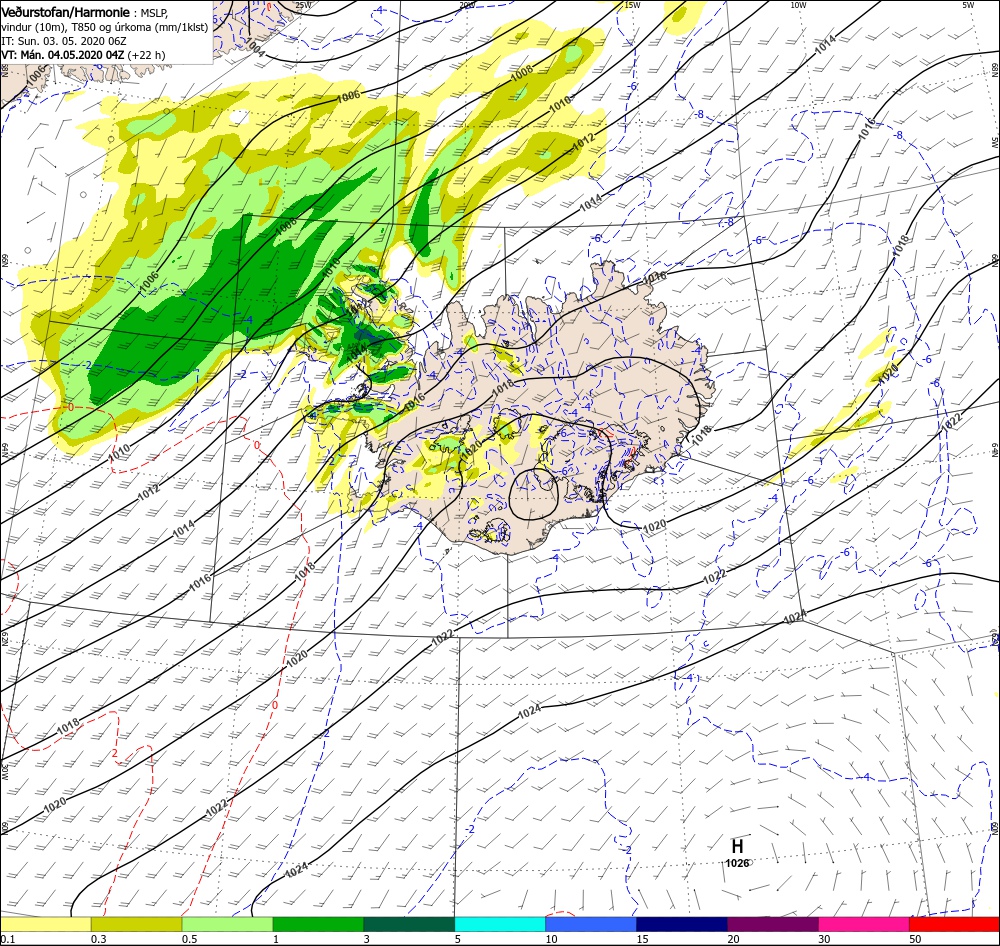Click the '50' legend scale value
Image resolution: width=1000 pixels, height=946 pixels.
915,939
